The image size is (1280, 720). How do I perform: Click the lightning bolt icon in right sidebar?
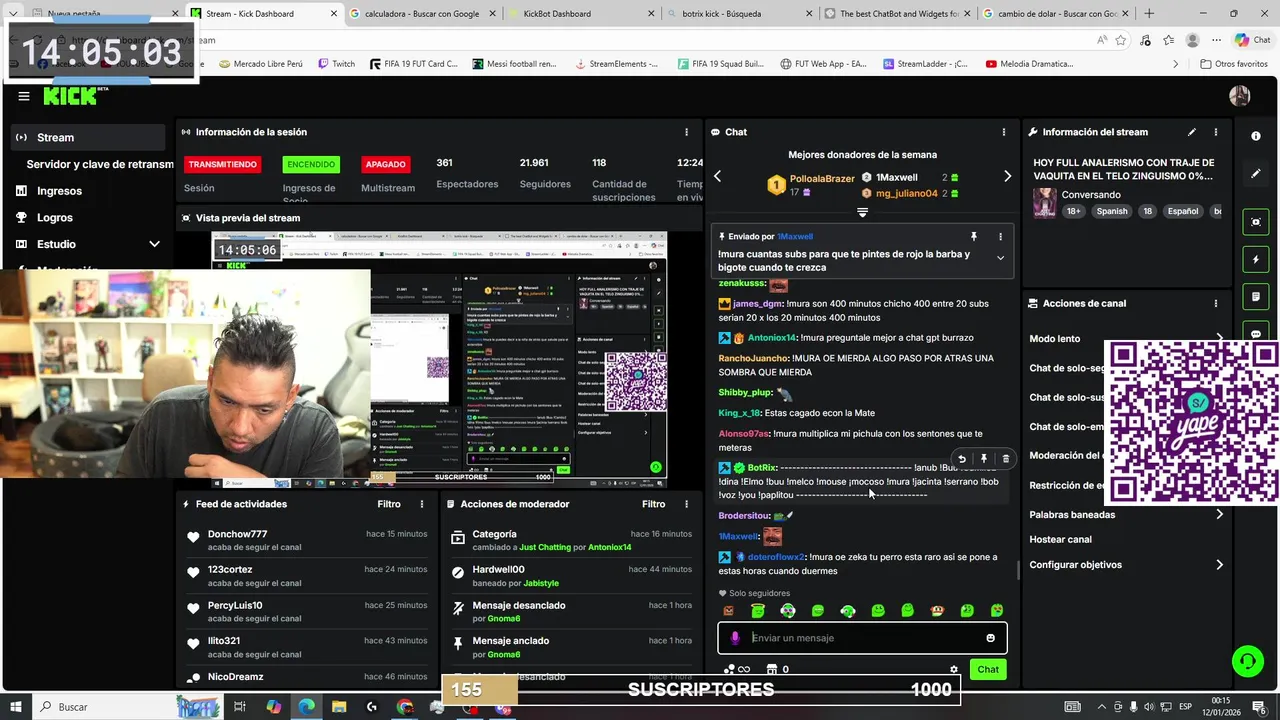(x=1256, y=260)
